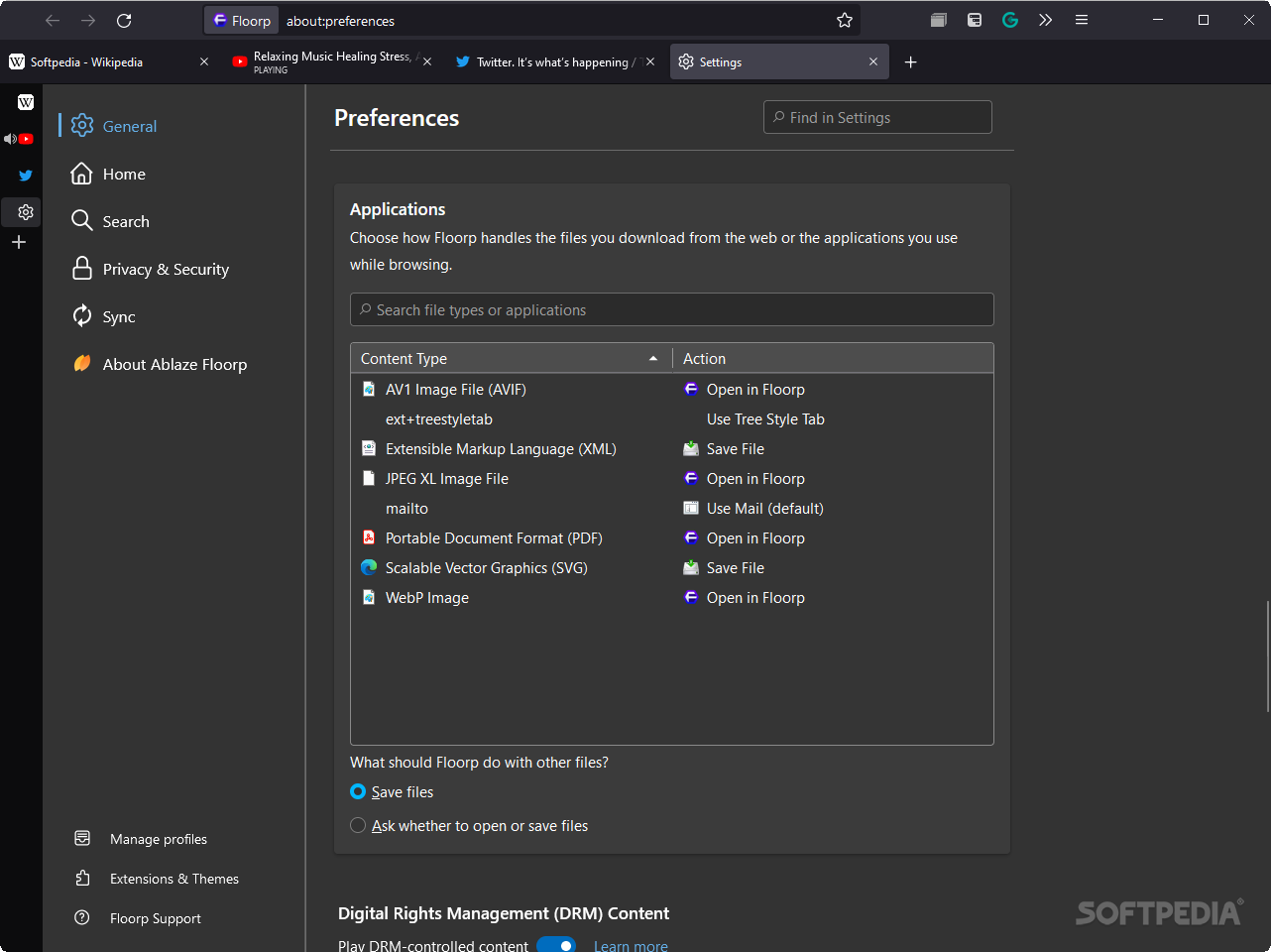Close the Softpedia - Wikipedia tab

pyautogui.click(x=204, y=61)
